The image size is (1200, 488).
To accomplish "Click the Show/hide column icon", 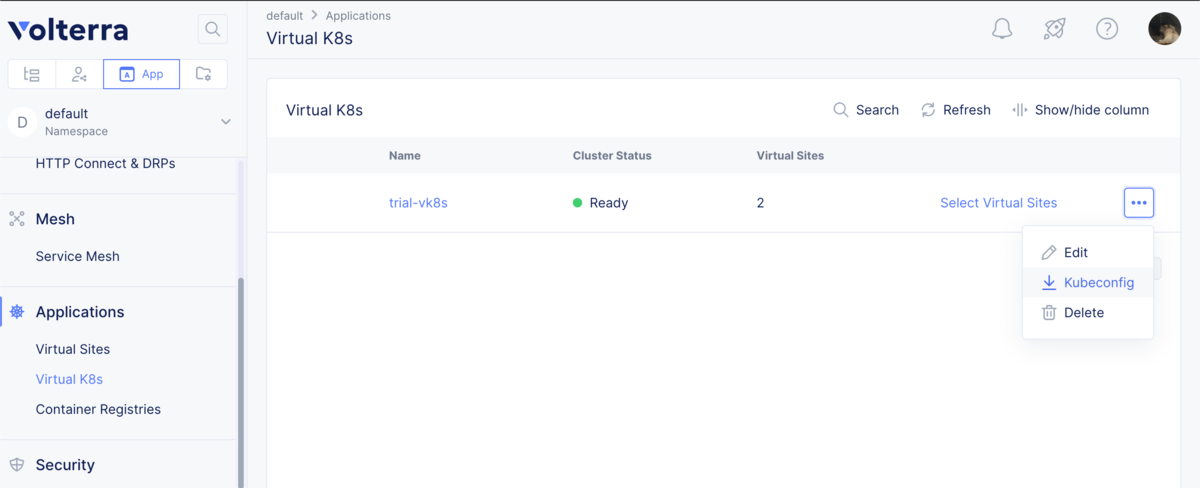I will tap(1019, 110).
